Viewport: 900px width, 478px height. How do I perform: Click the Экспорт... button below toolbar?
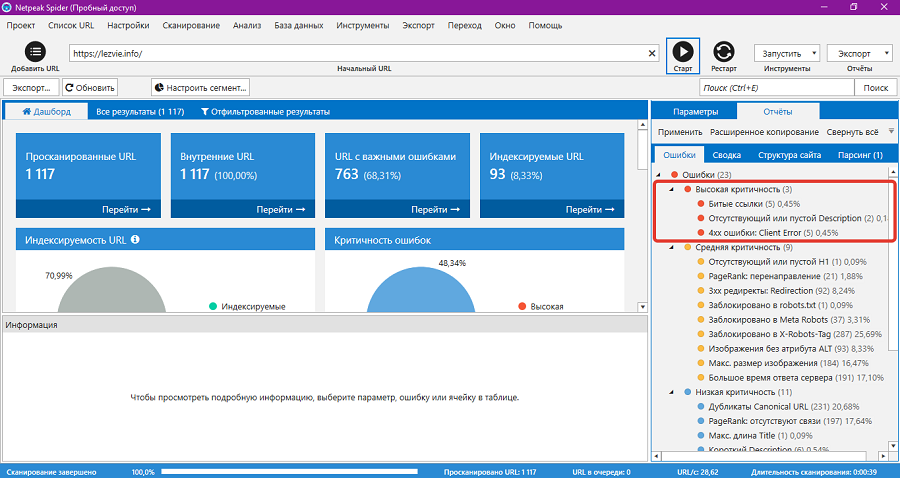[x=31, y=88]
